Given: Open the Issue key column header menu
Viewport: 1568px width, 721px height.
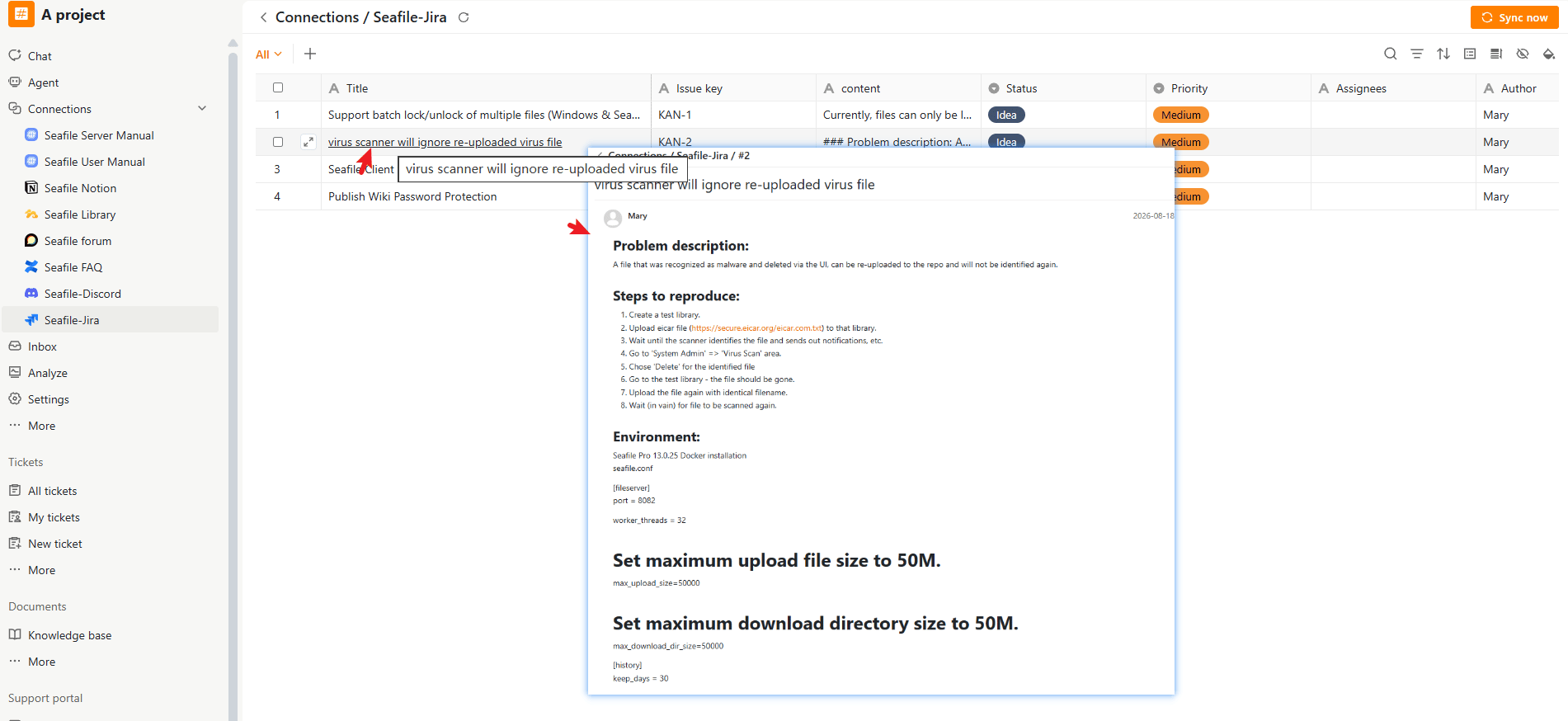Looking at the screenshot, I should [733, 88].
